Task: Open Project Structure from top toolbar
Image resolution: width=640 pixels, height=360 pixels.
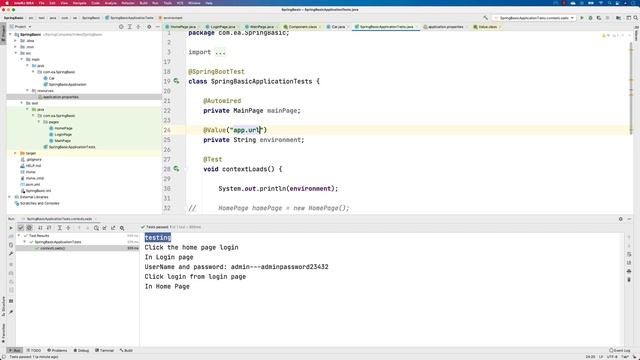Action: pos(618,18)
